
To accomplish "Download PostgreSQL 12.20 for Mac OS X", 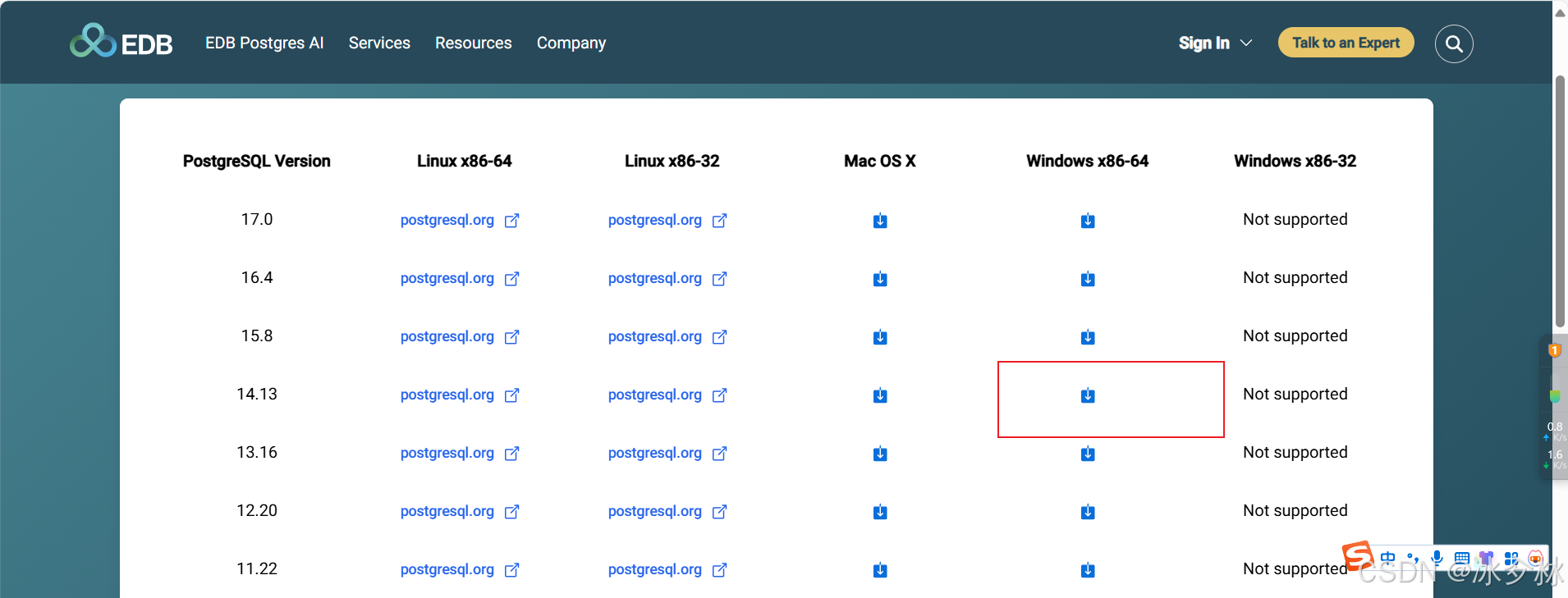I will click(880, 512).
